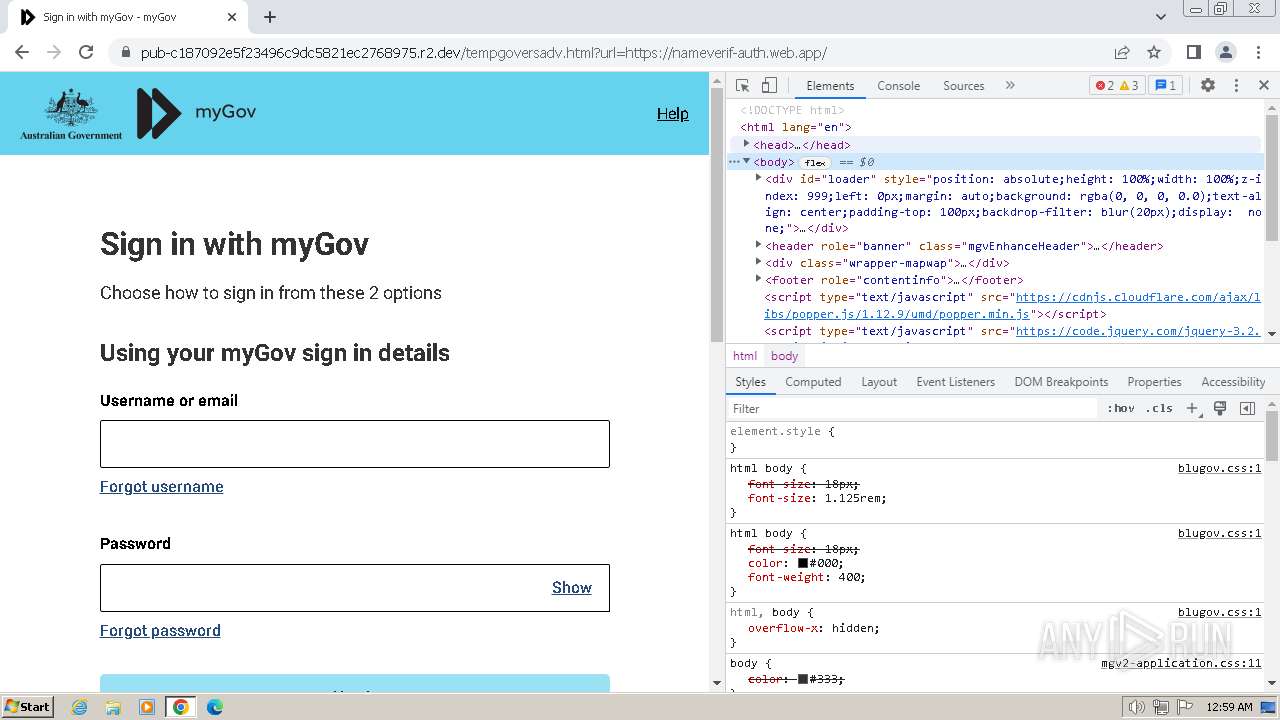
Task: Click the volume icon in system tray
Action: (1137, 707)
